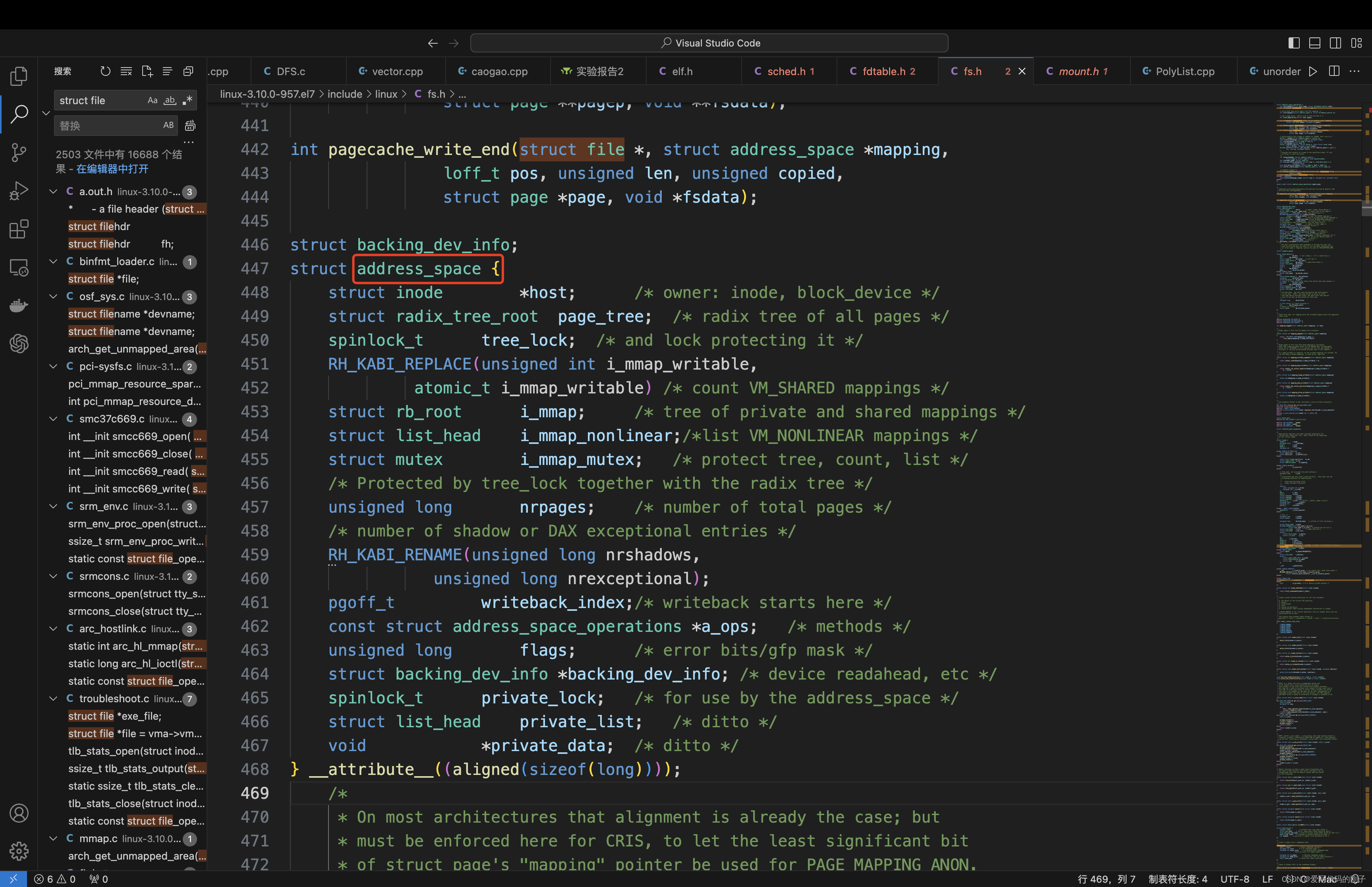Go back in navigation history
Image resolution: width=1372 pixels, height=887 pixels.
tap(433, 43)
